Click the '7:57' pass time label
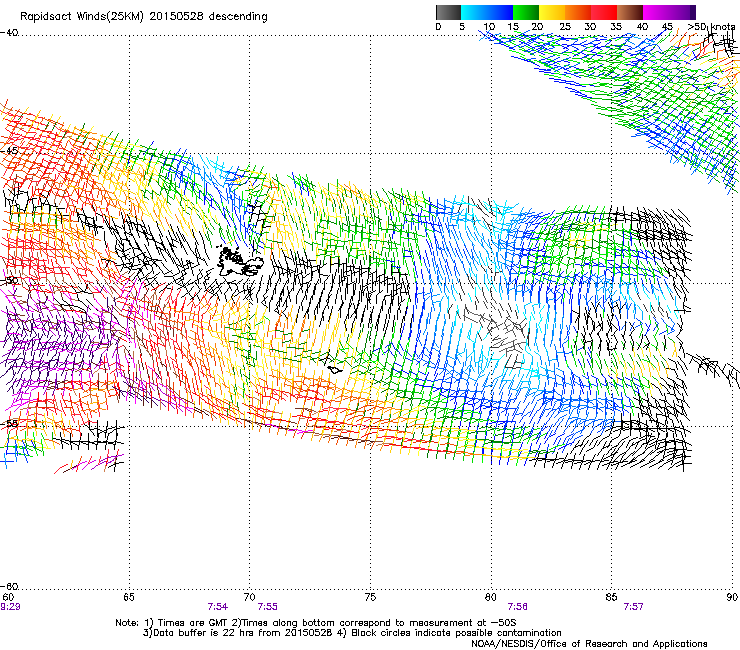 coord(633,607)
